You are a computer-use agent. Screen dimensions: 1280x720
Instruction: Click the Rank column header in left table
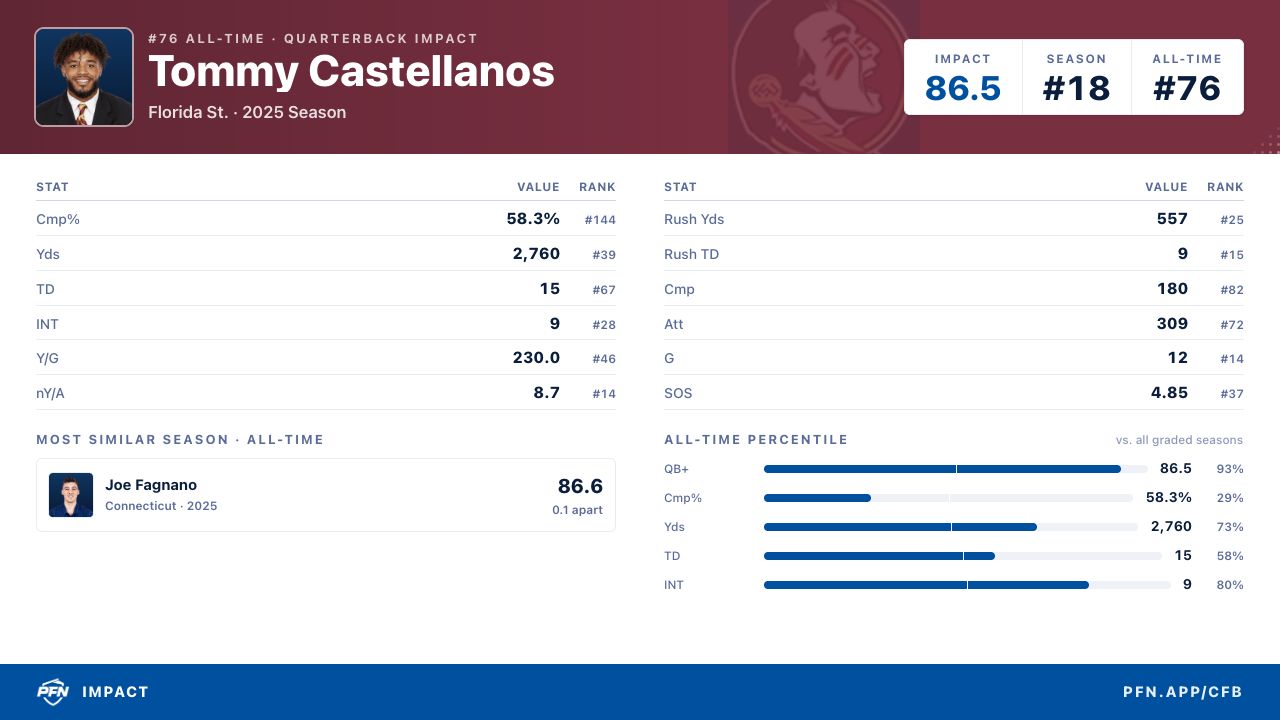point(597,187)
